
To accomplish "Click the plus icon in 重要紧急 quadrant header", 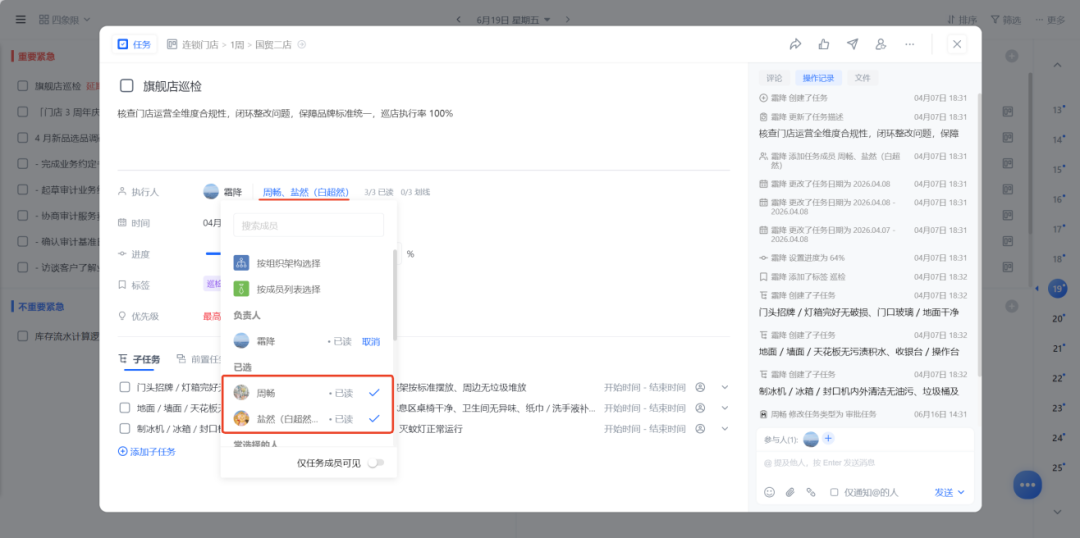I will tap(1010, 56).
